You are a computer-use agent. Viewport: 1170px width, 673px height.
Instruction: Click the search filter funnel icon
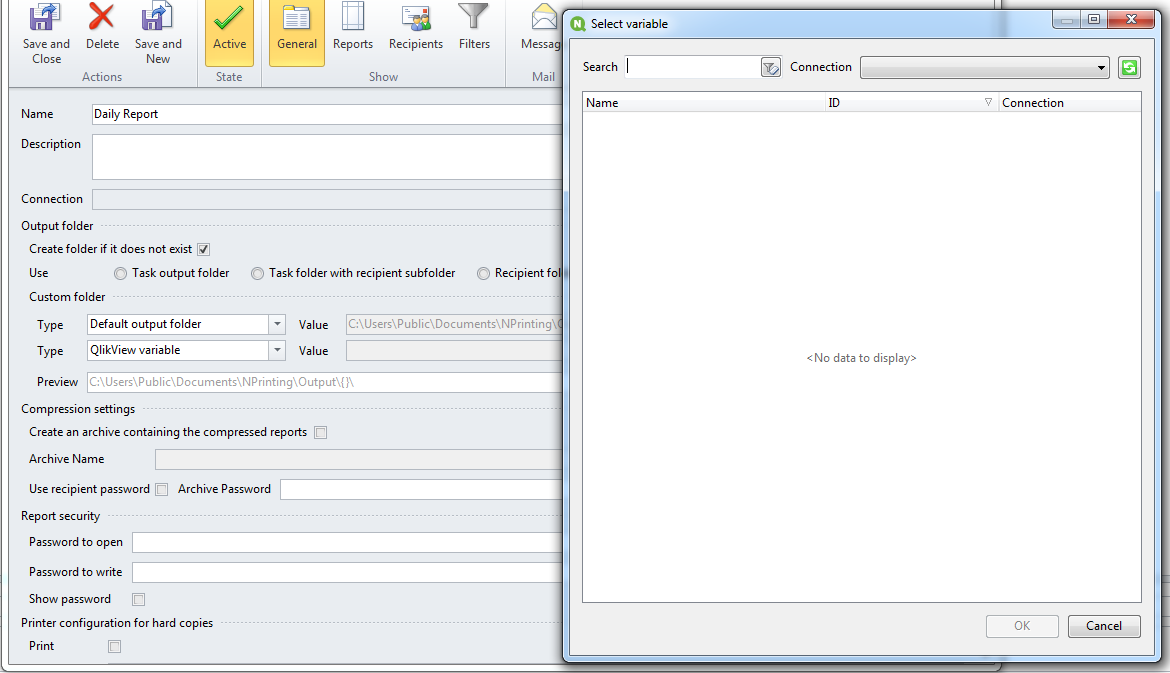[x=769, y=67]
